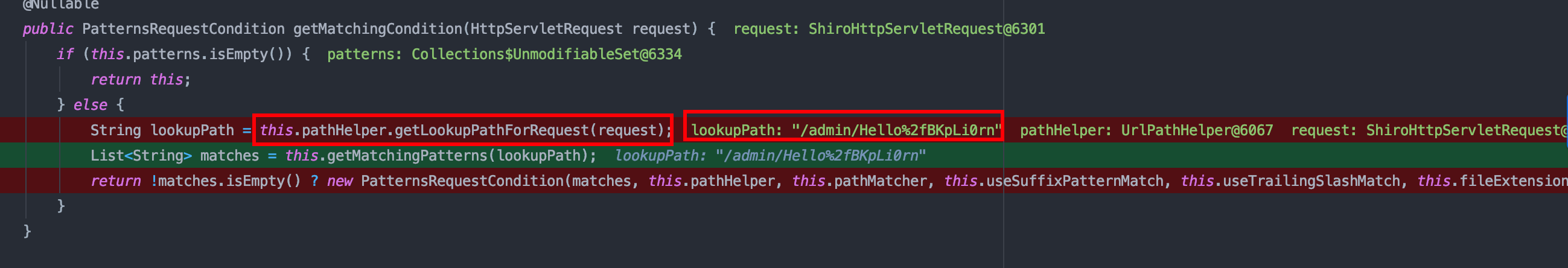
Task: Click the getMatchingPatterns method call
Action: [x=407, y=156]
